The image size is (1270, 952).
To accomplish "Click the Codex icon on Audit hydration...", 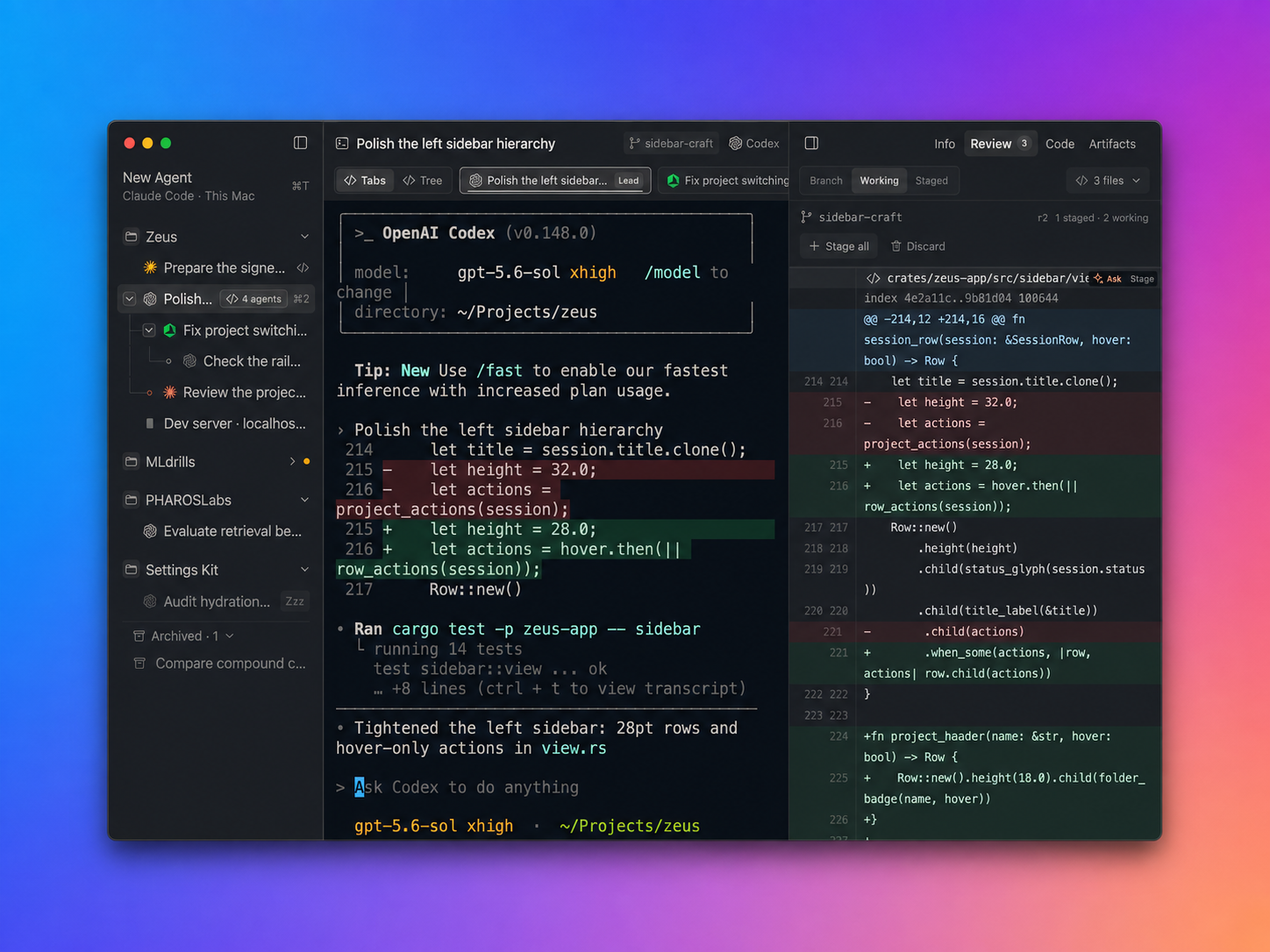I will (150, 601).
